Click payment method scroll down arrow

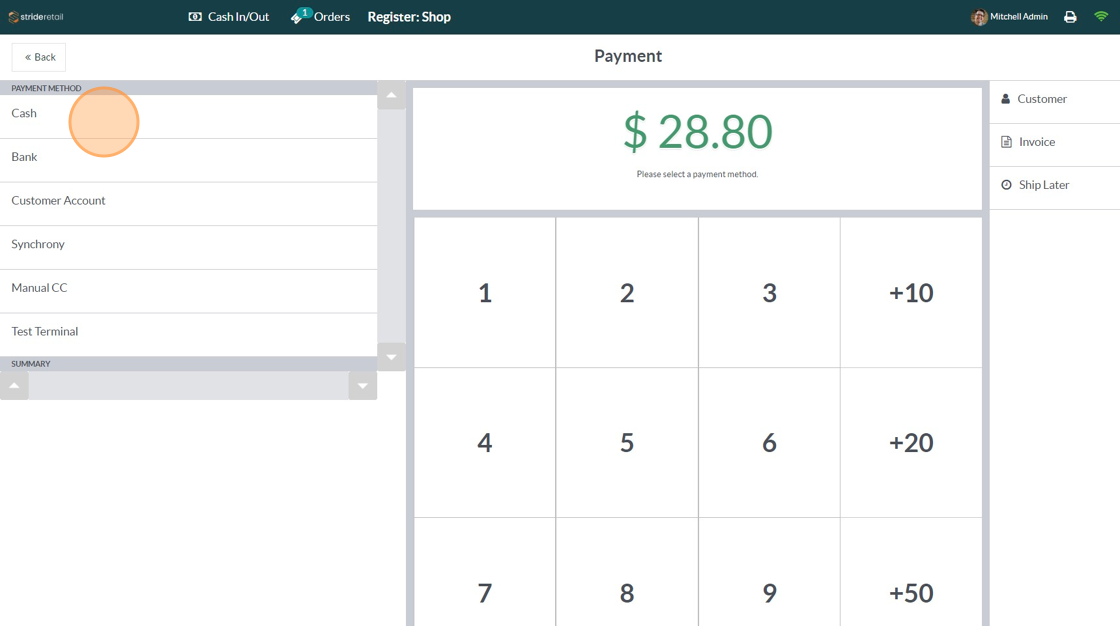coord(391,357)
